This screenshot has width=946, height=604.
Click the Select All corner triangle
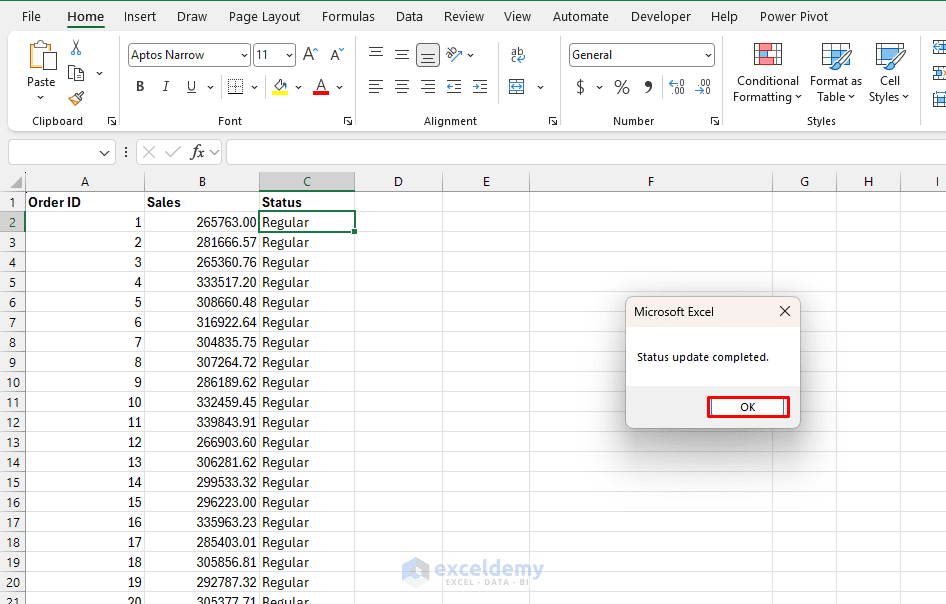click(16, 182)
